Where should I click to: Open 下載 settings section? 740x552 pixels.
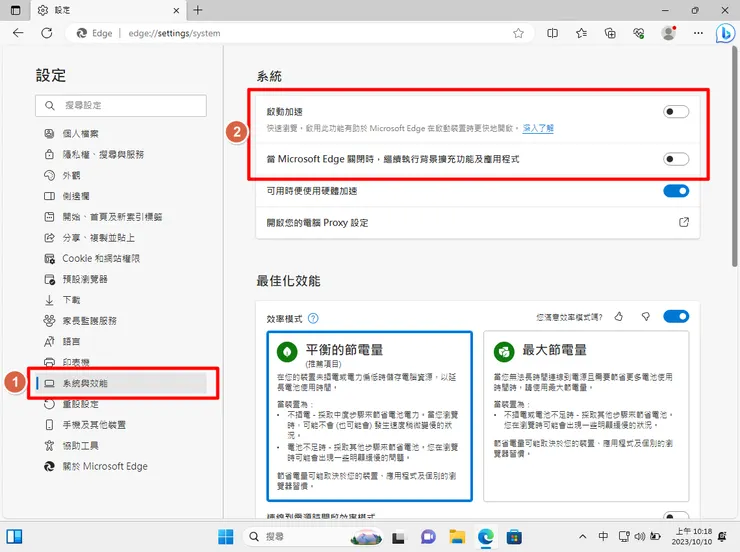point(71,300)
